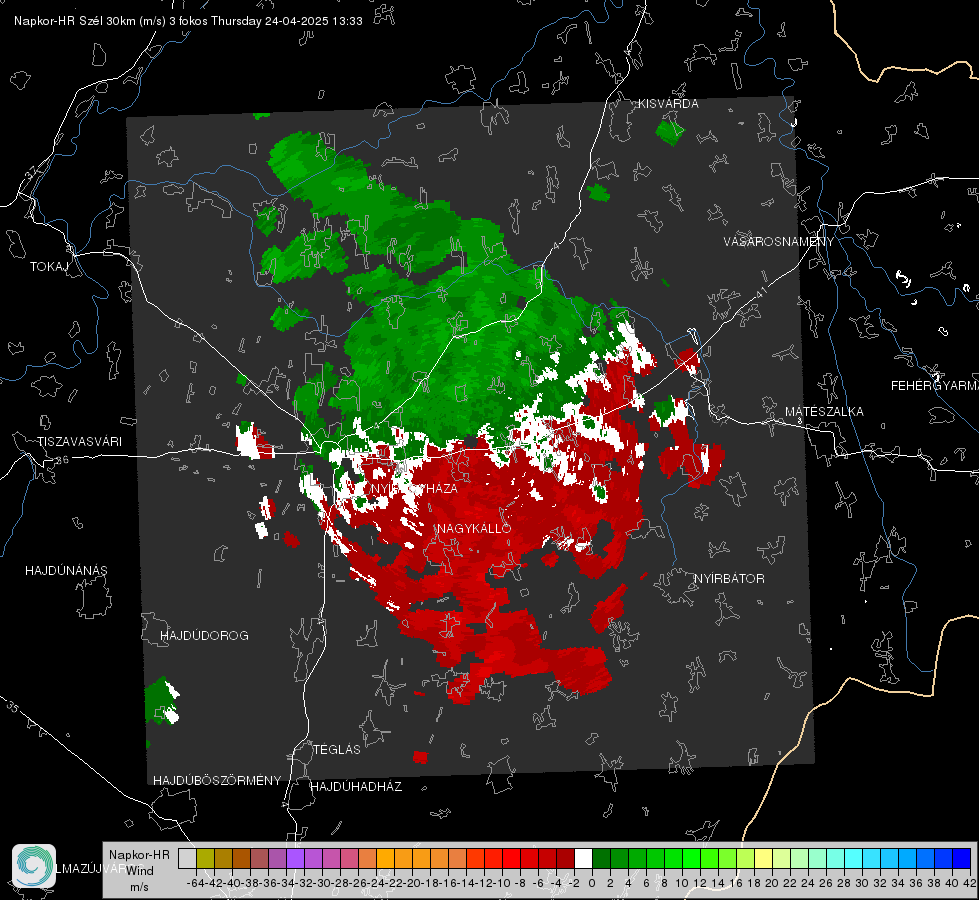This screenshot has width=979, height=900.
Task: Click the NYÍRBÁTOR town label
Action: point(729,579)
